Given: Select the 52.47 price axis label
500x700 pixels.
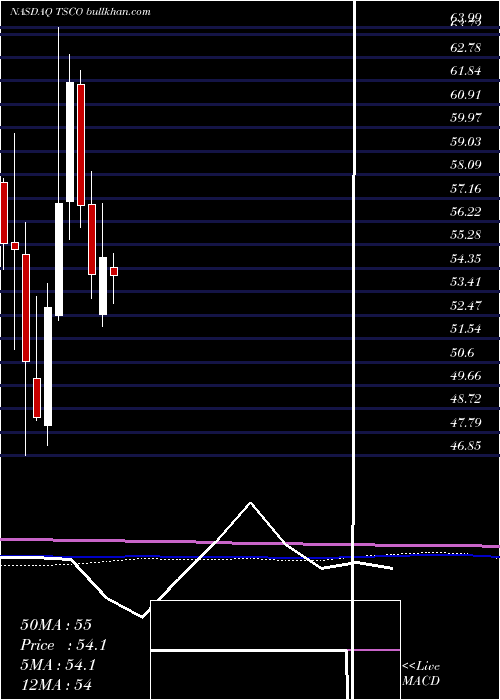Looking at the screenshot, I should tap(466, 305).
